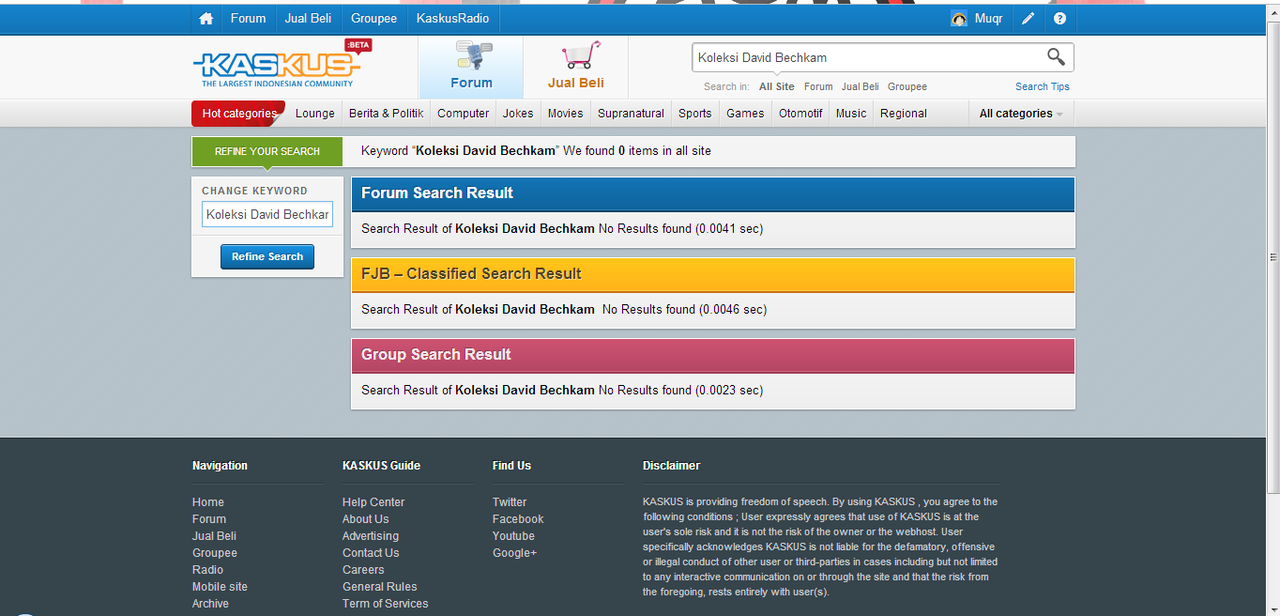Open the Sports category
The height and width of the screenshot is (616, 1280).
click(x=695, y=114)
